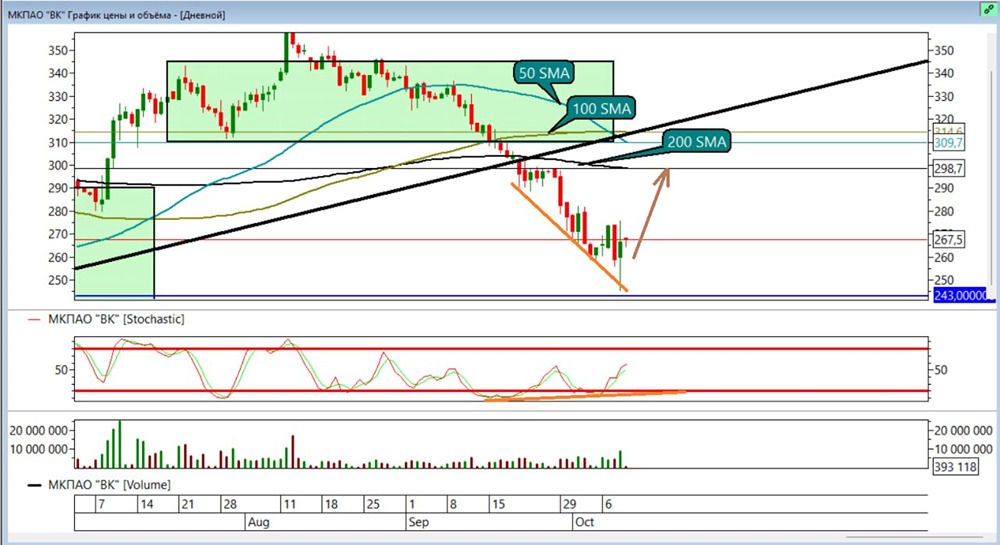1000x545 pixels.
Task: Click the Sep month label on time axis
Action: (x=418, y=522)
